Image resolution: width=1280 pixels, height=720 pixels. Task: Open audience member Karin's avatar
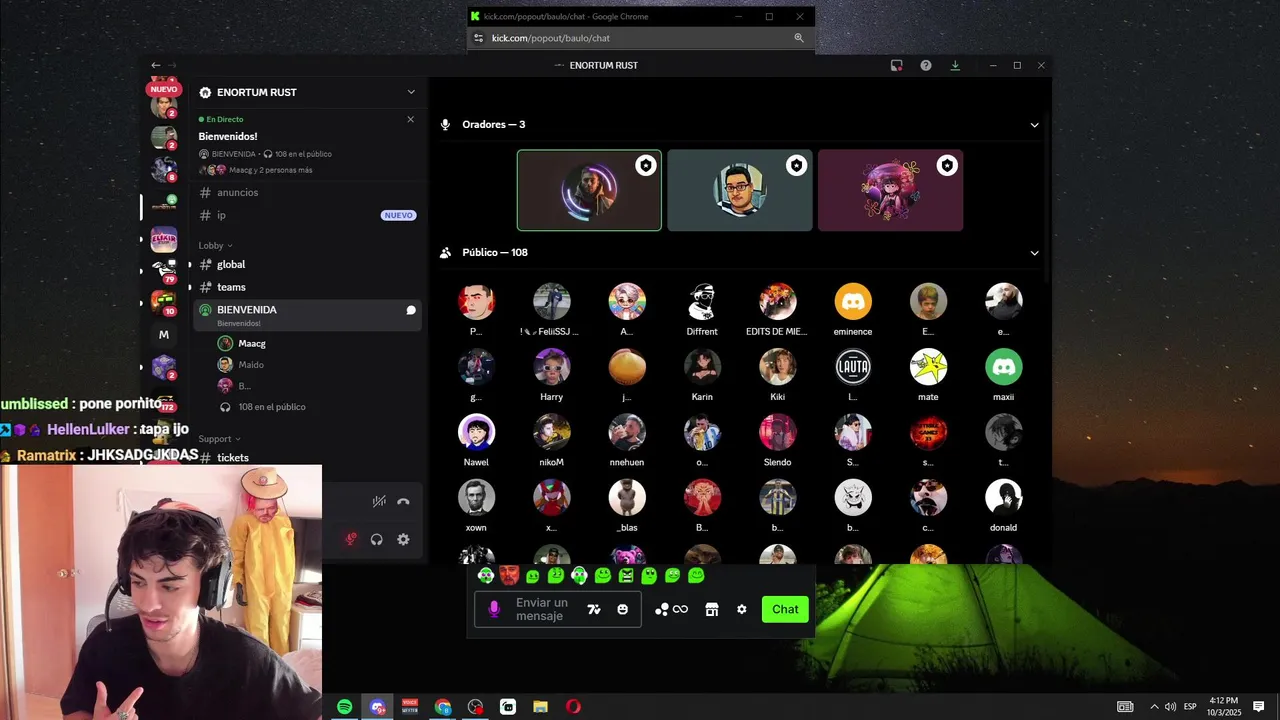tap(702, 367)
